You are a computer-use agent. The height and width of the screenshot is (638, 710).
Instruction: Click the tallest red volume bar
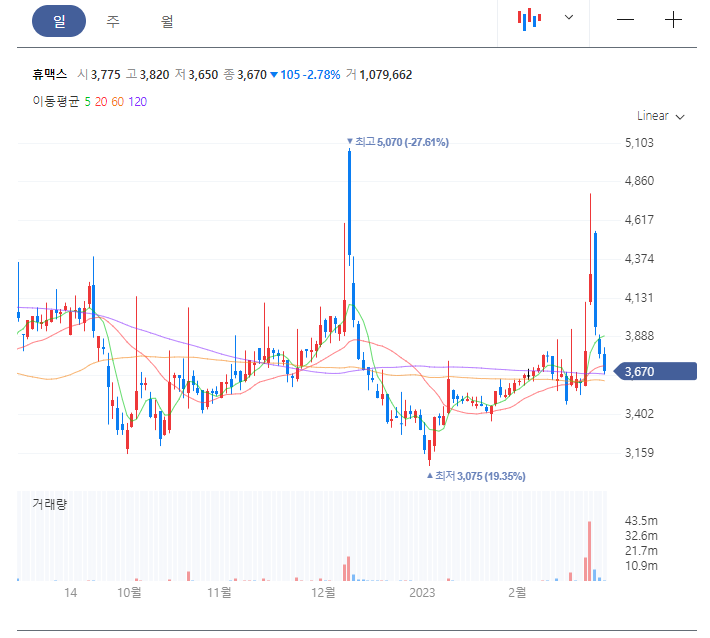pyautogui.click(x=590, y=551)
